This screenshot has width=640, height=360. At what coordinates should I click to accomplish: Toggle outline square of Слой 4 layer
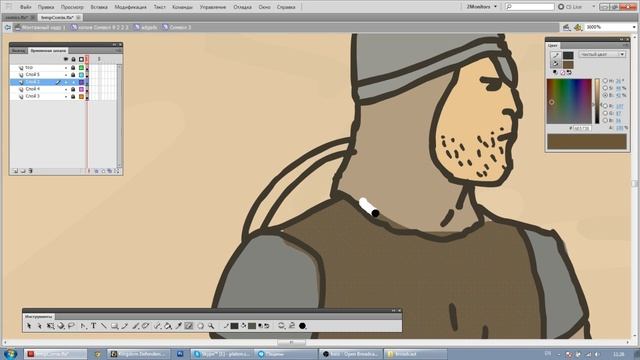tap(81, 89)
